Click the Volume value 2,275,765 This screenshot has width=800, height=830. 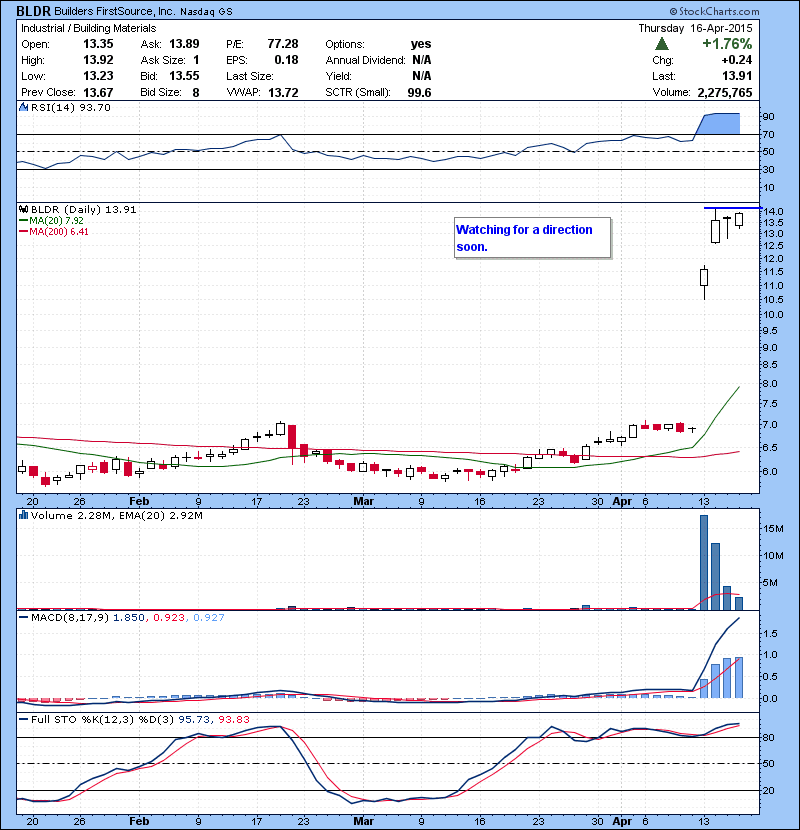725,93
